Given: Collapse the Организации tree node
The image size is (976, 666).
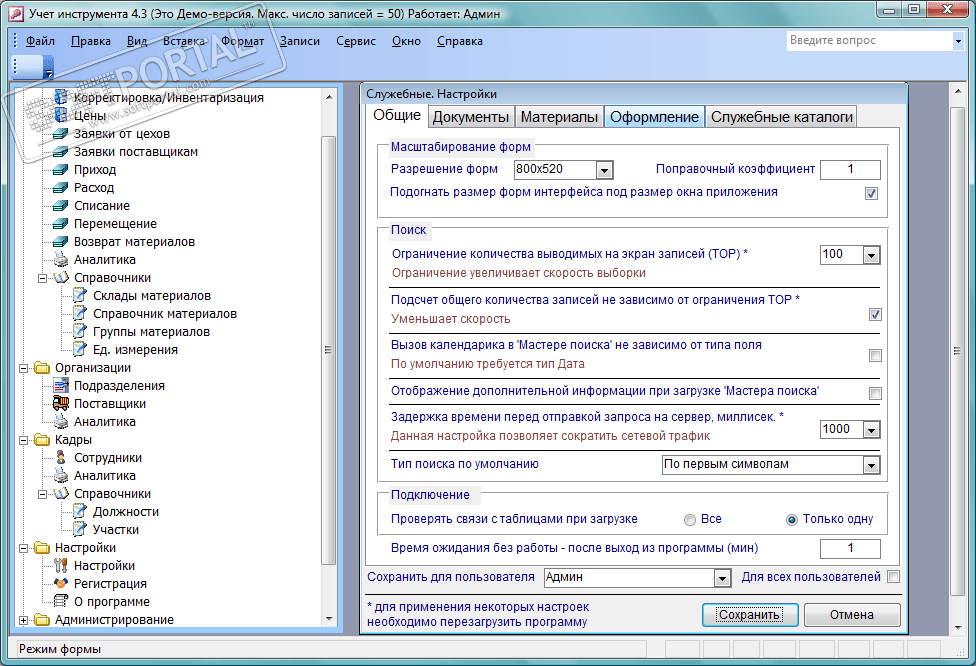Looking at the screenshot, I should [23, 368].
